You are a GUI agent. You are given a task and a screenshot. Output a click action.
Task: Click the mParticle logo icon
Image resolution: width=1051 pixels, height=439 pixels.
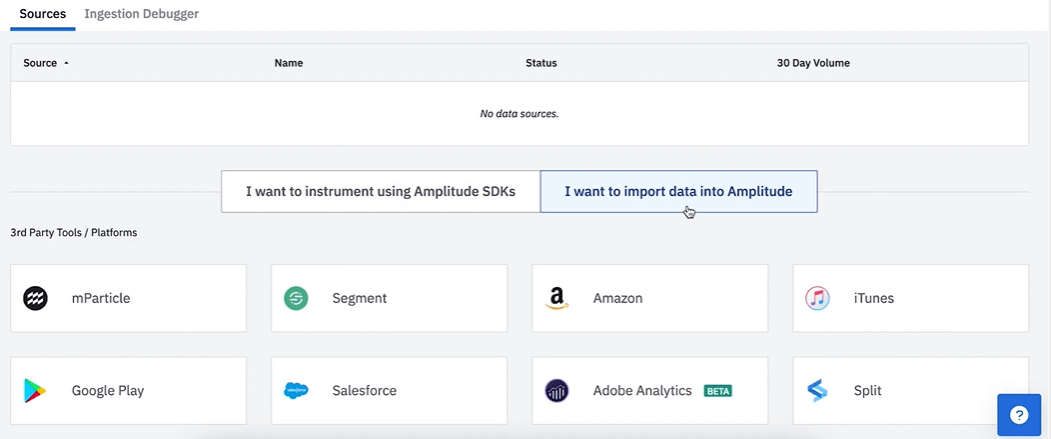pyautogui.click(x=36, y=298)
